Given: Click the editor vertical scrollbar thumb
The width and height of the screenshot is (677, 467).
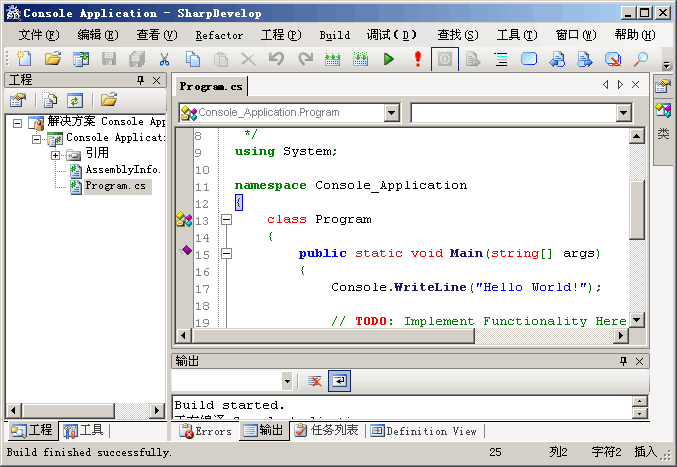Looking at the screenshot, I should (x=637, y=210).
